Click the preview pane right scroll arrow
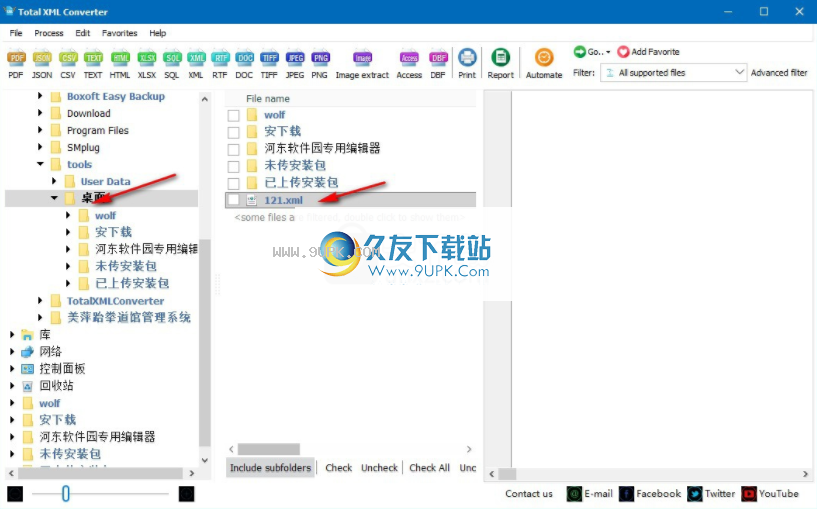817x509 pixels. click(x=806, y=474)
